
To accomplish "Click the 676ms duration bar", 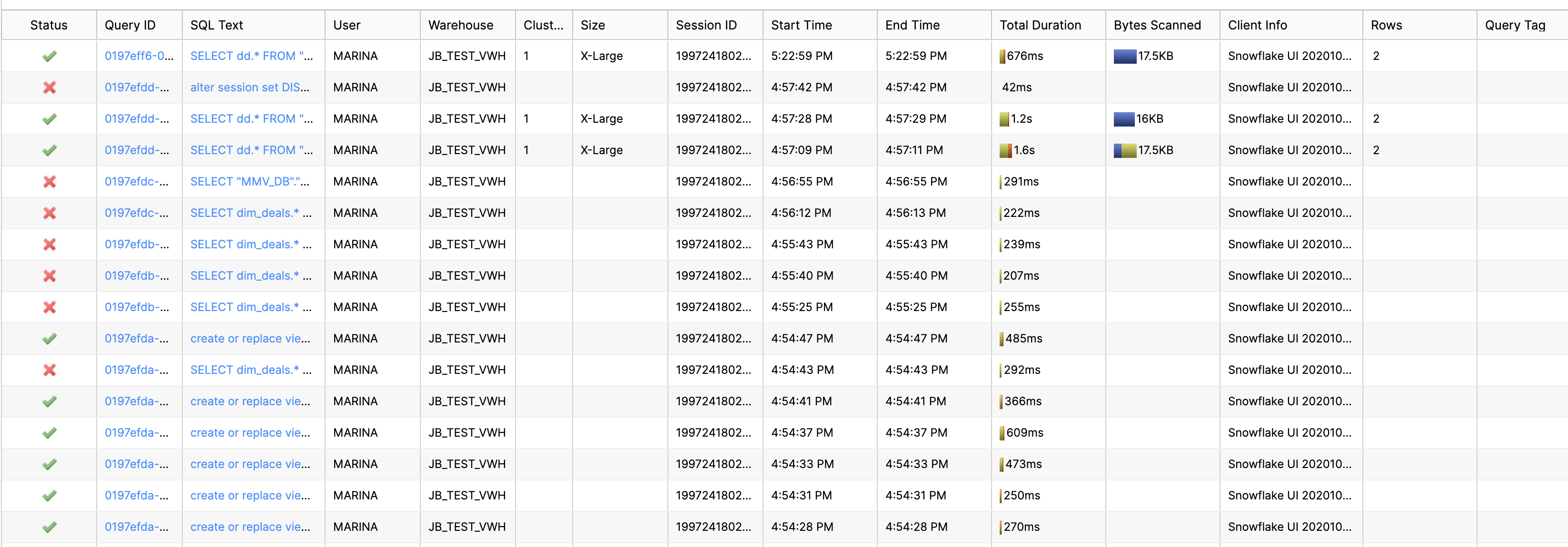I will pos(1002,57).
